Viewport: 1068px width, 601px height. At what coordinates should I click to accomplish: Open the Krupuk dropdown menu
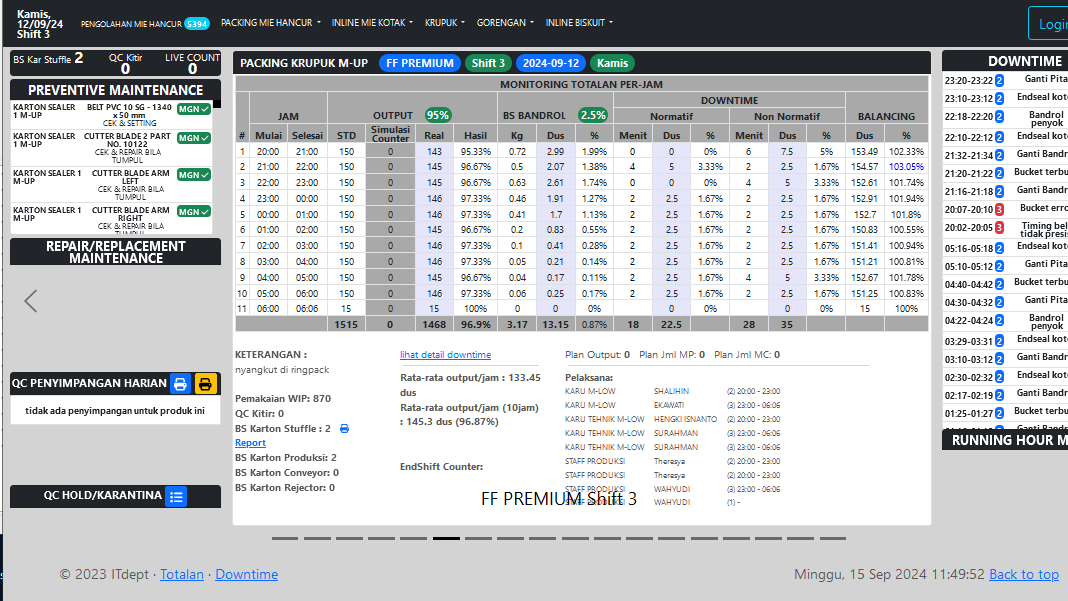tap(444, 22)
